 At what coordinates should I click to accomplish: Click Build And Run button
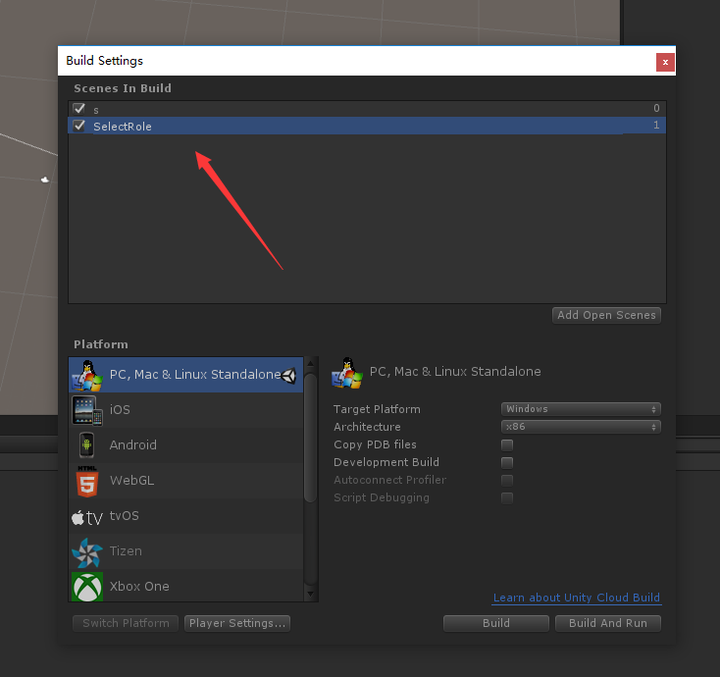click(608, 623)
